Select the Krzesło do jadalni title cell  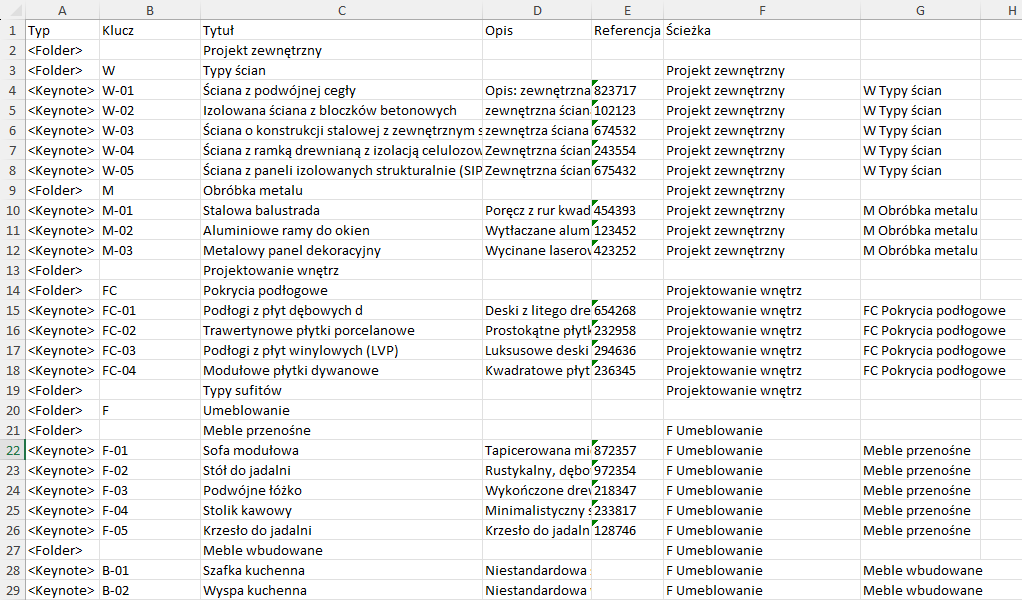341,530
